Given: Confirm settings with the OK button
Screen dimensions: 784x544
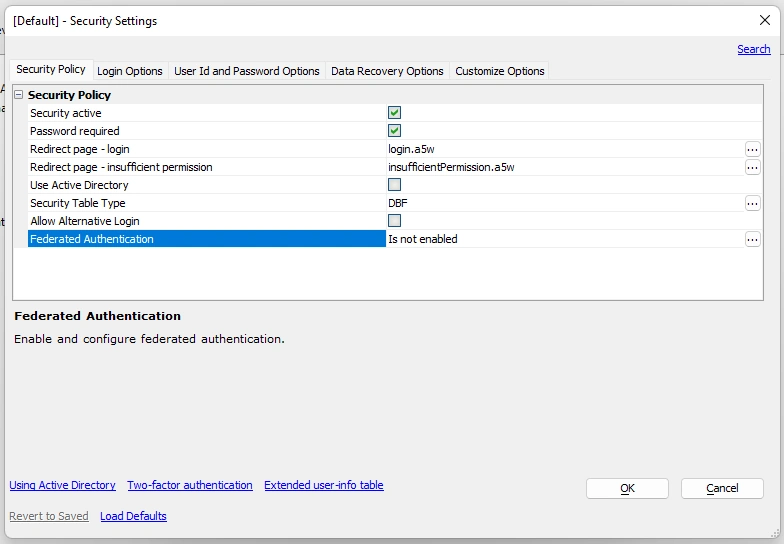Looking at the screenshot, I should 627,488.
